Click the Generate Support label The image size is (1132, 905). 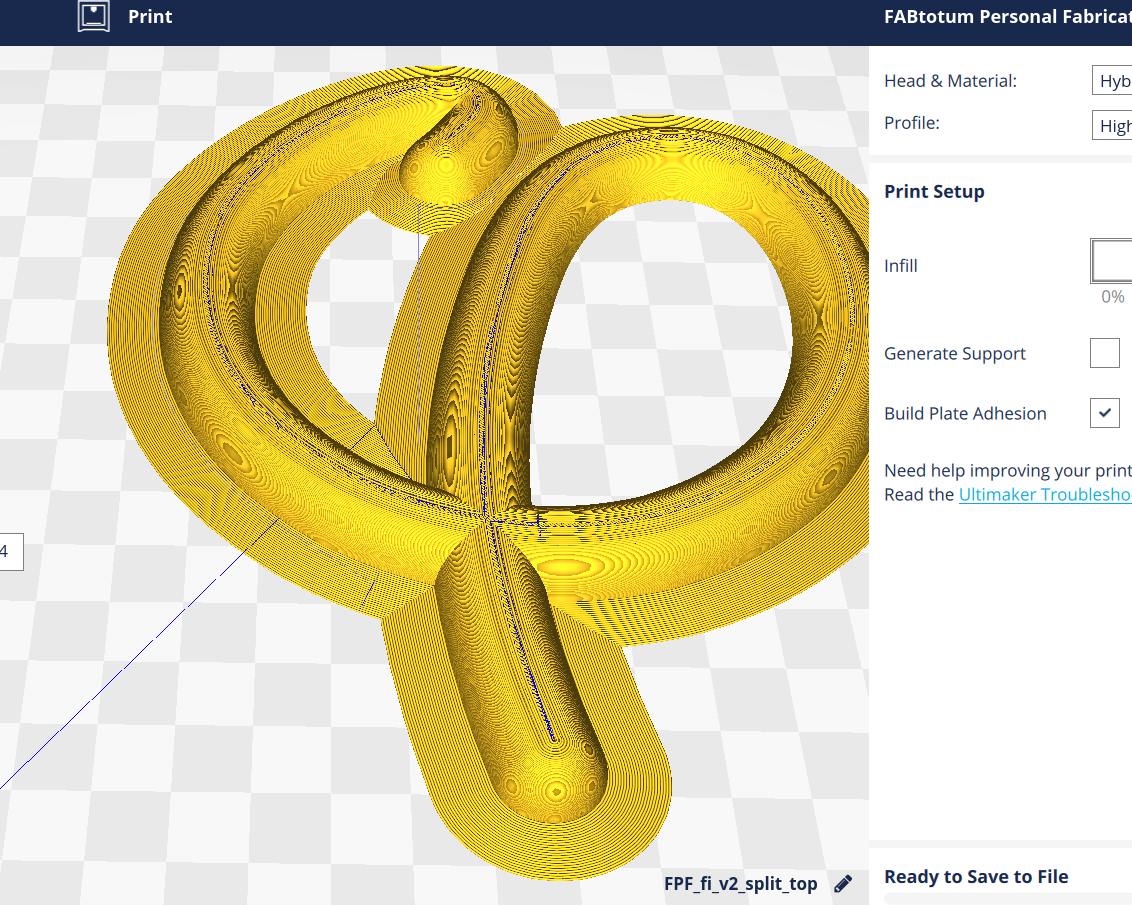[x=954, y=354]
